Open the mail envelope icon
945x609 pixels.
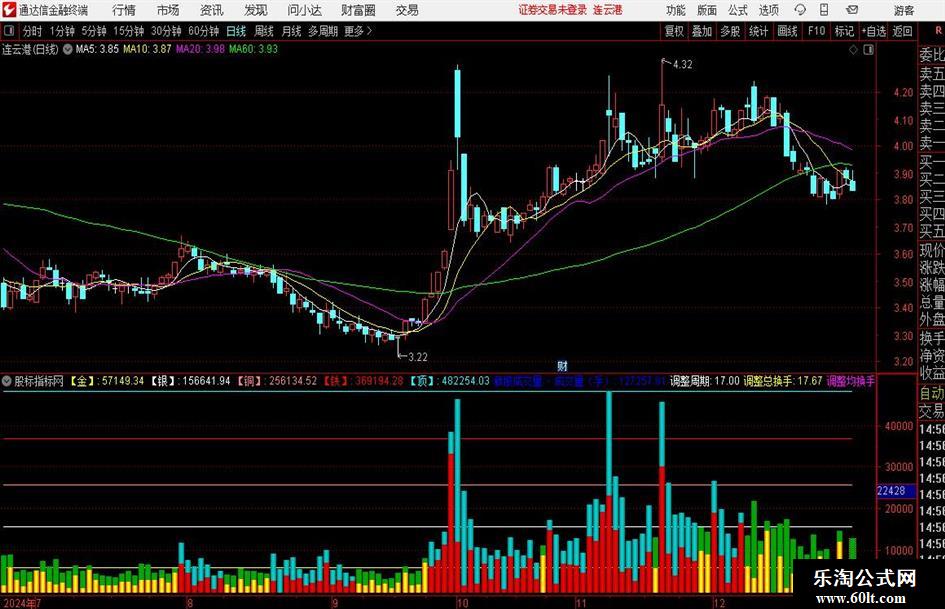click(x=852, y=10)
